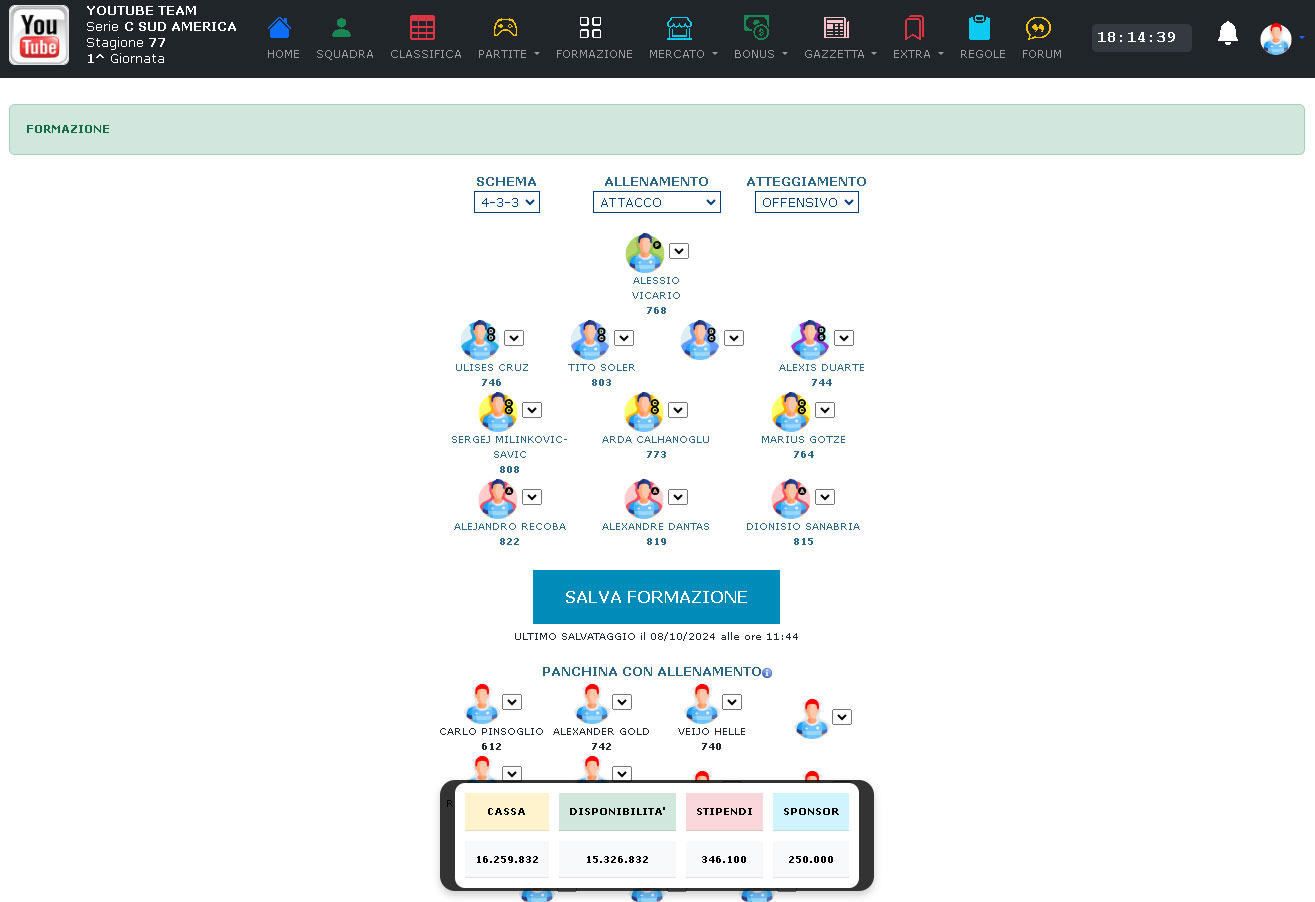Click Arda Calhanoglu player avatar
This screenshot has width=1315, height=902.
pyautogui.click(x=644, y=412)
